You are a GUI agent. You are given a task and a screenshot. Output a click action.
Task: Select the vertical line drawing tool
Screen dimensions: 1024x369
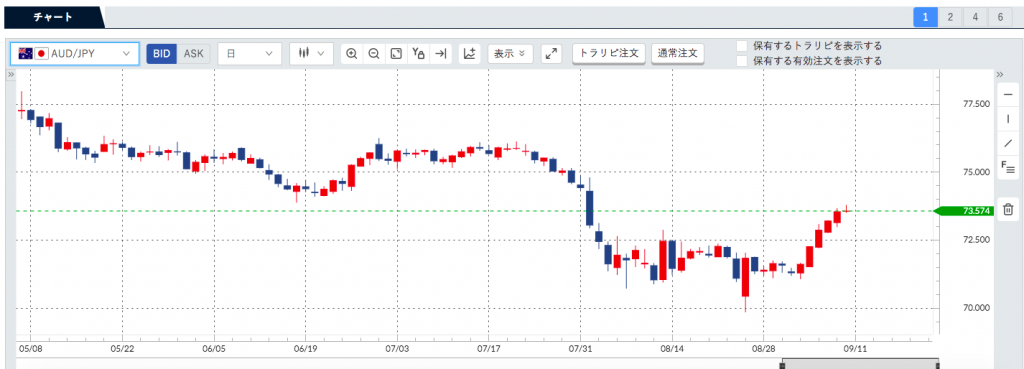point(1008,118)
